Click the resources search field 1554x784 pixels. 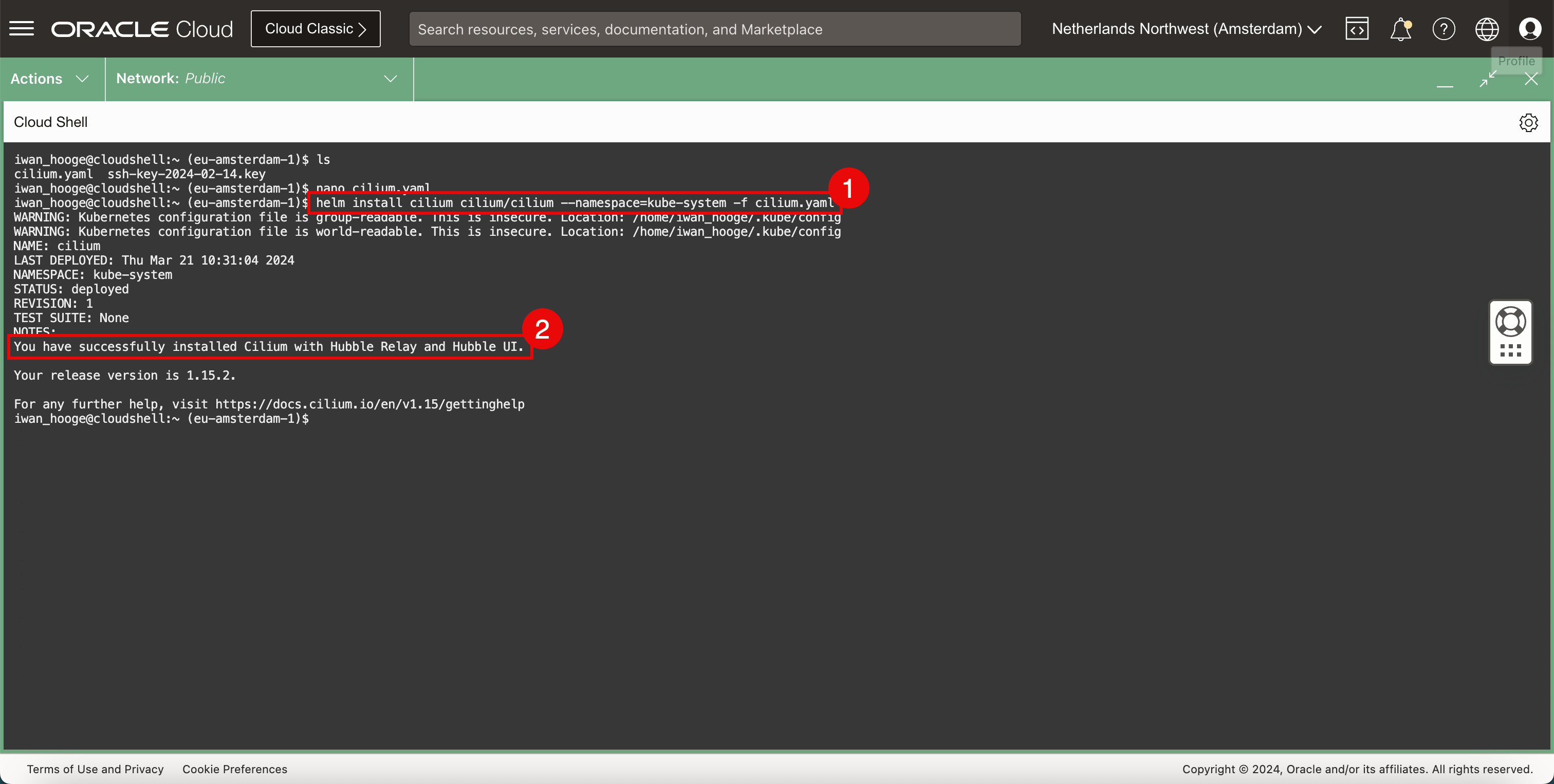click(715, 29)
